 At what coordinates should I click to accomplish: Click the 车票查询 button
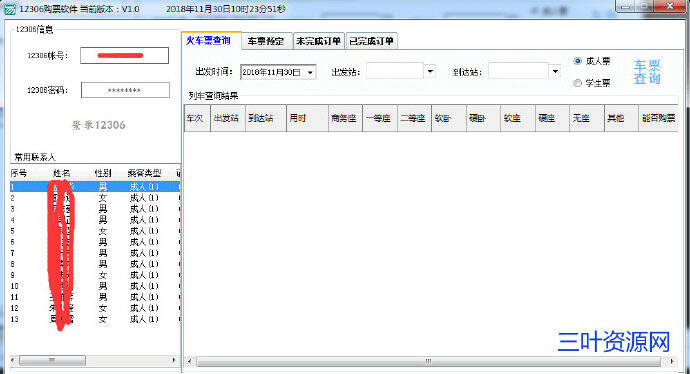[647, 72]
